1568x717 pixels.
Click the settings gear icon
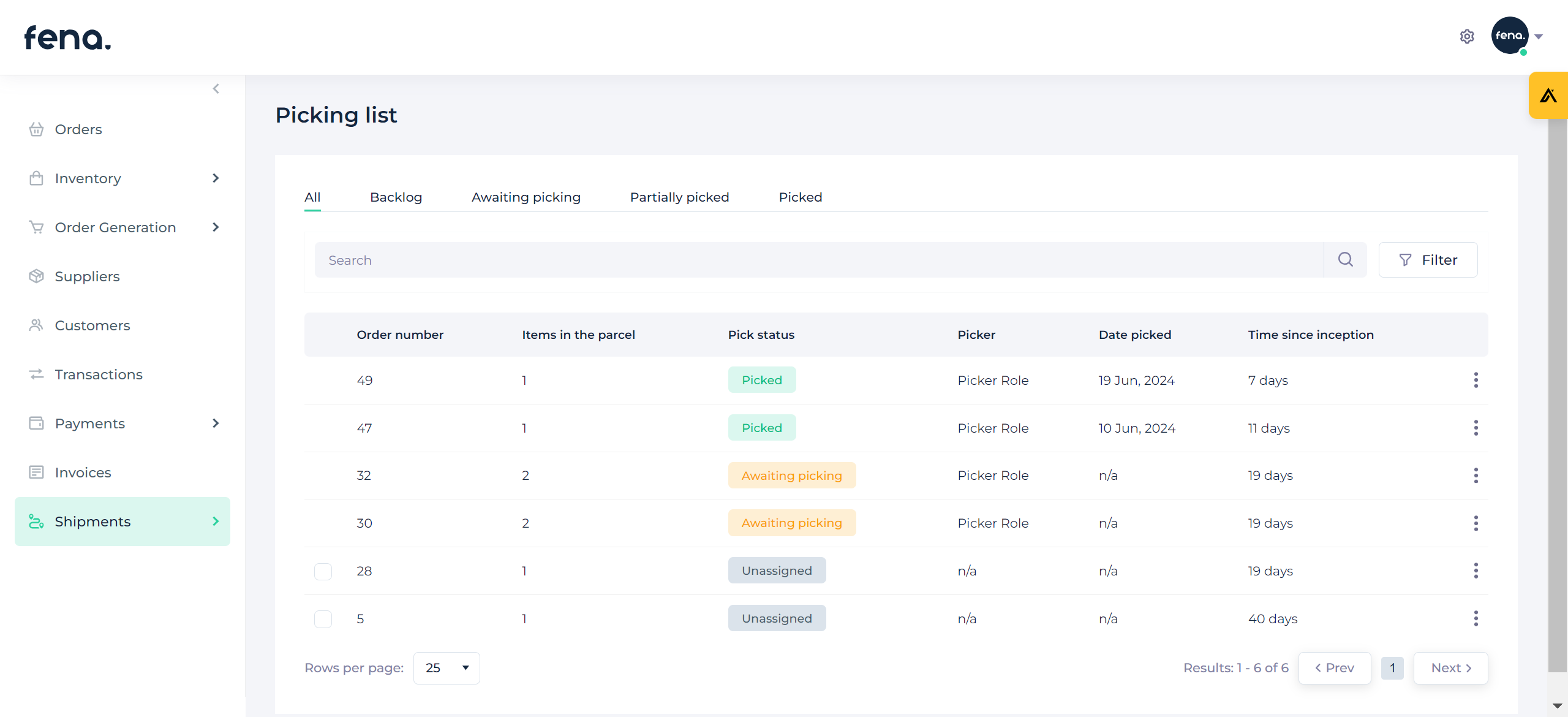click(x=1467, y=37)
